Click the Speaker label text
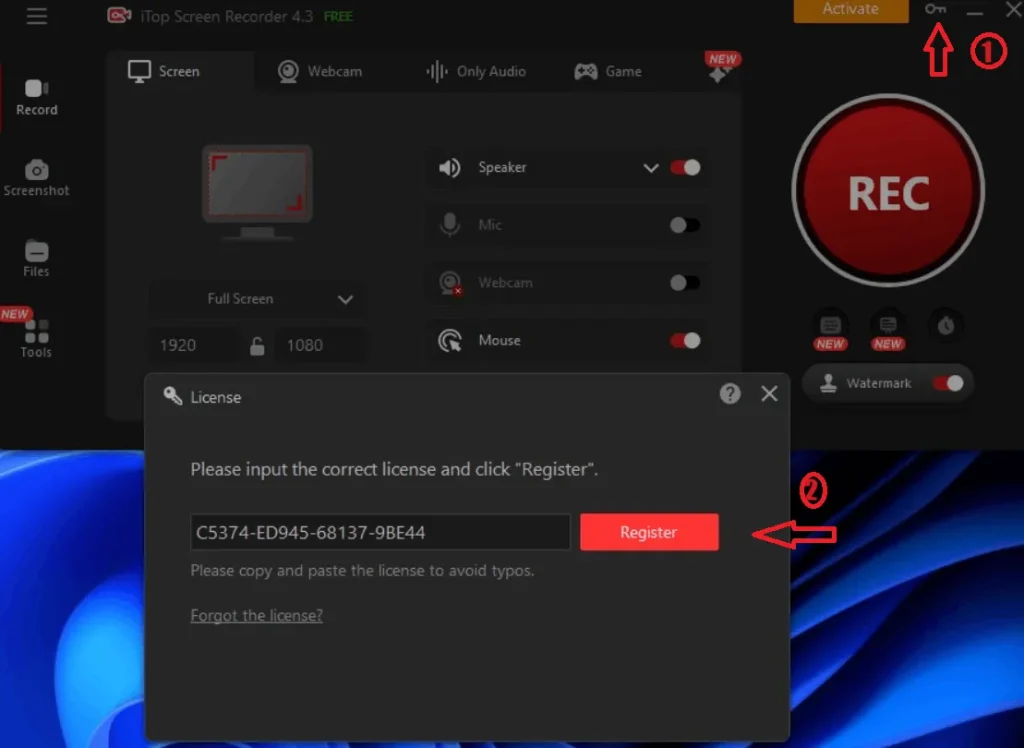The image size is (1024, 748). click(x=502, y=167)
